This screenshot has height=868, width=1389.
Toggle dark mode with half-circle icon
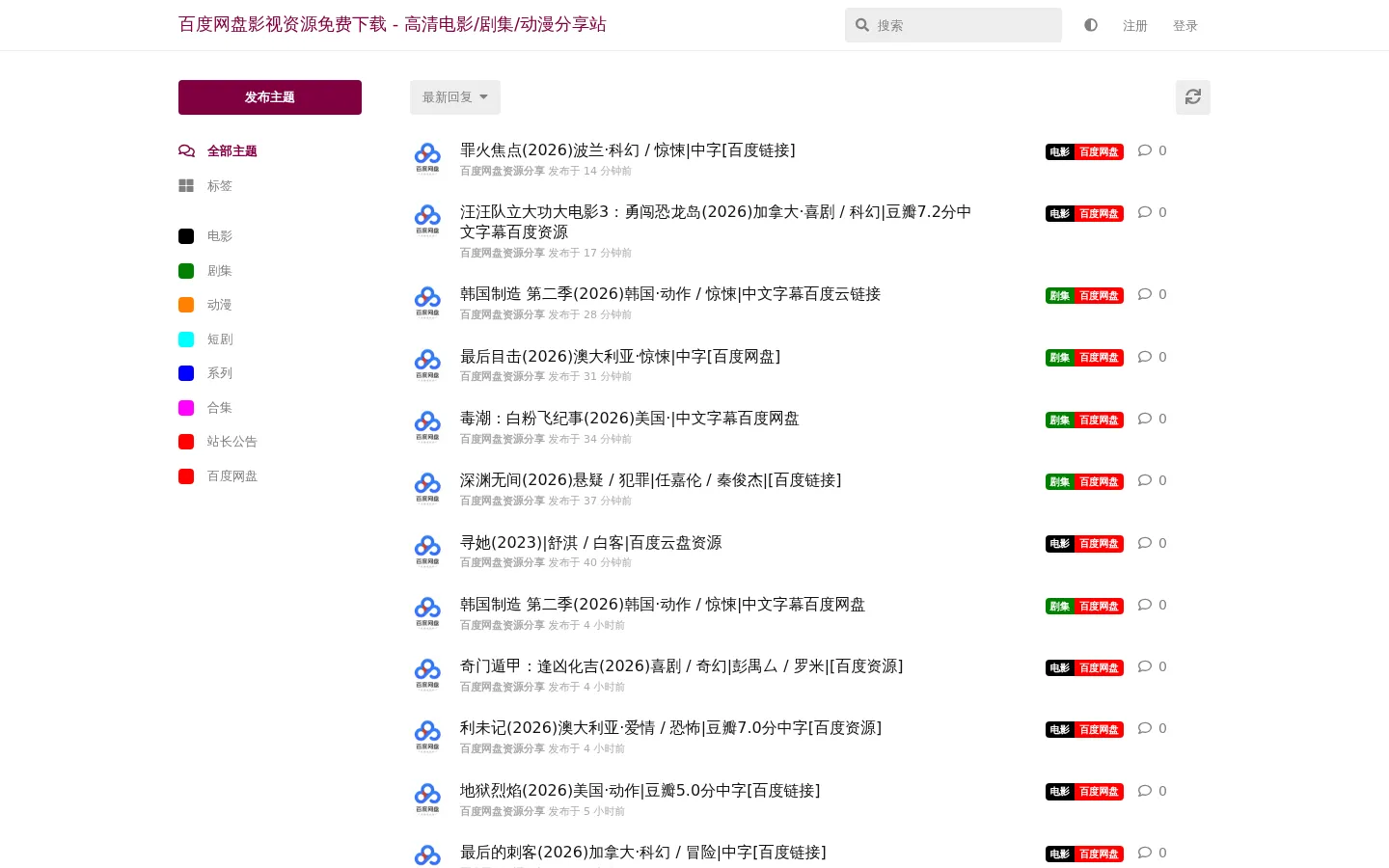click(1091, 25)
